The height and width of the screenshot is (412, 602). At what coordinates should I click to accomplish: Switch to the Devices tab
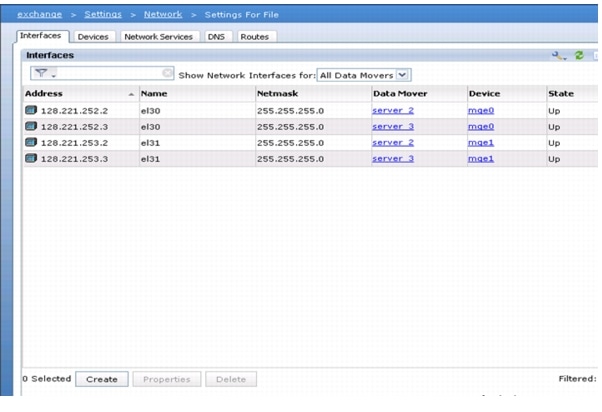coord(93,36)
